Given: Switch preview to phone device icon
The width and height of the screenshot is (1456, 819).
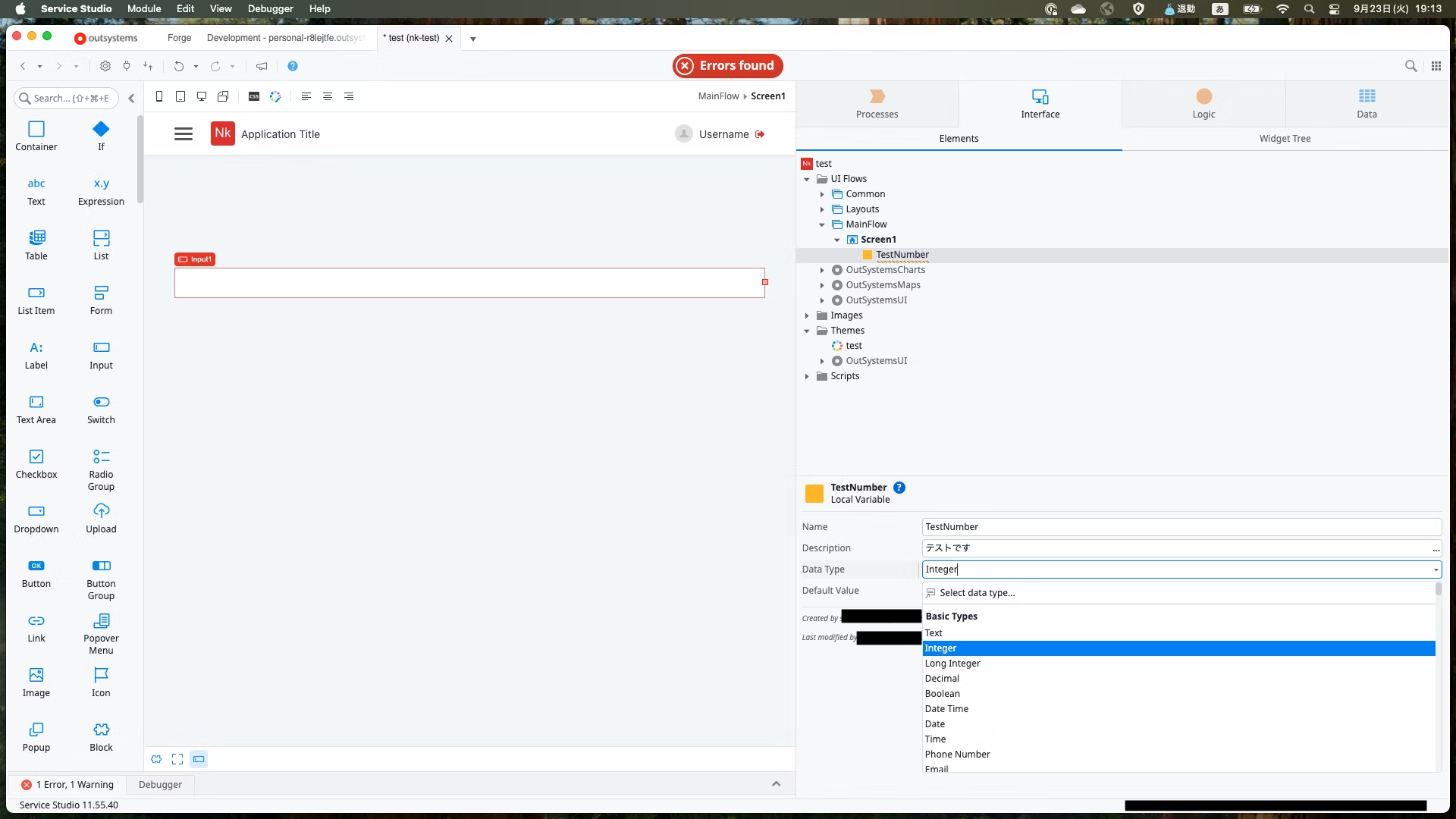Looking at the screenshot, I should tap(159, 96).
